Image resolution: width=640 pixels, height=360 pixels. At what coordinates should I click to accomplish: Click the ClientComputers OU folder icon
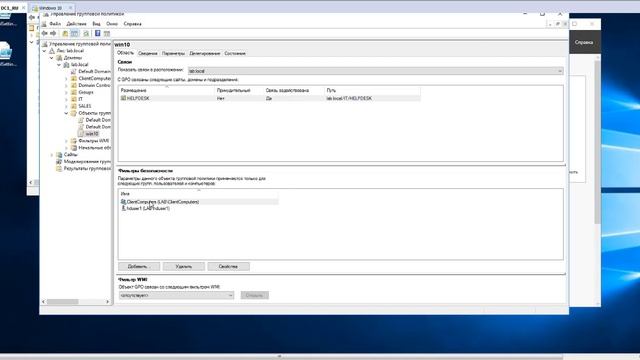(x=74, y=78)
